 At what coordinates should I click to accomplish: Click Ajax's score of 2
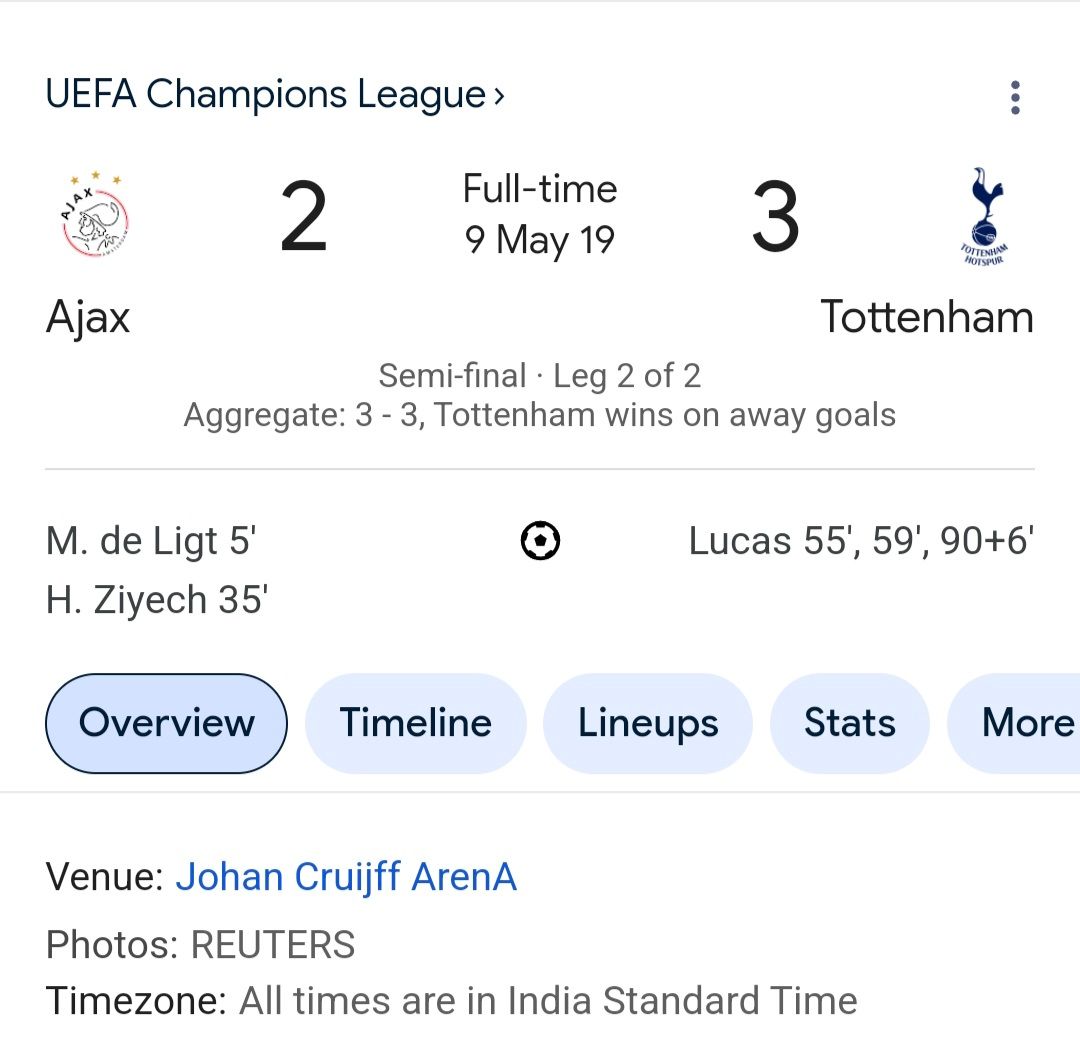tap(303, 218)
